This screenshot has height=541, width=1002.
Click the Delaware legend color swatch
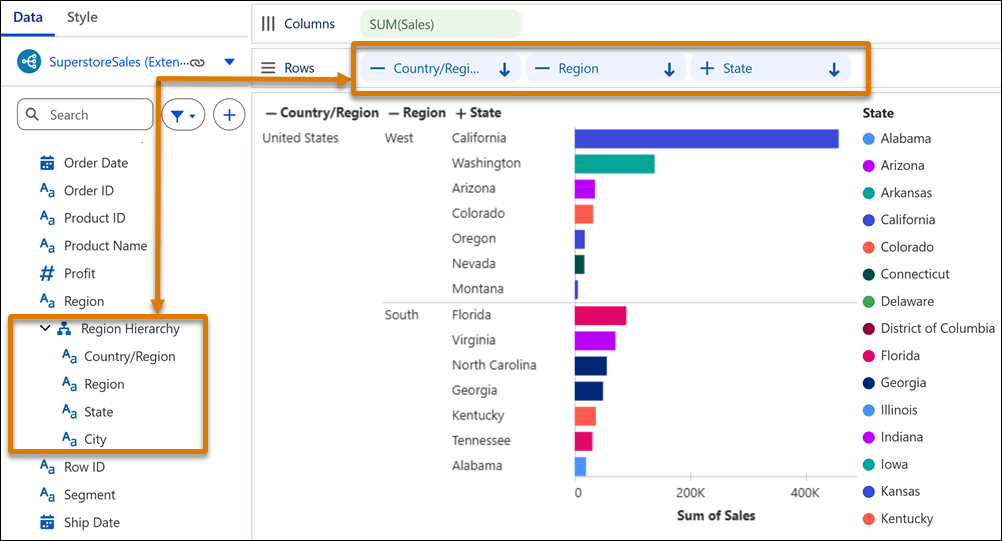coord(868,301)
